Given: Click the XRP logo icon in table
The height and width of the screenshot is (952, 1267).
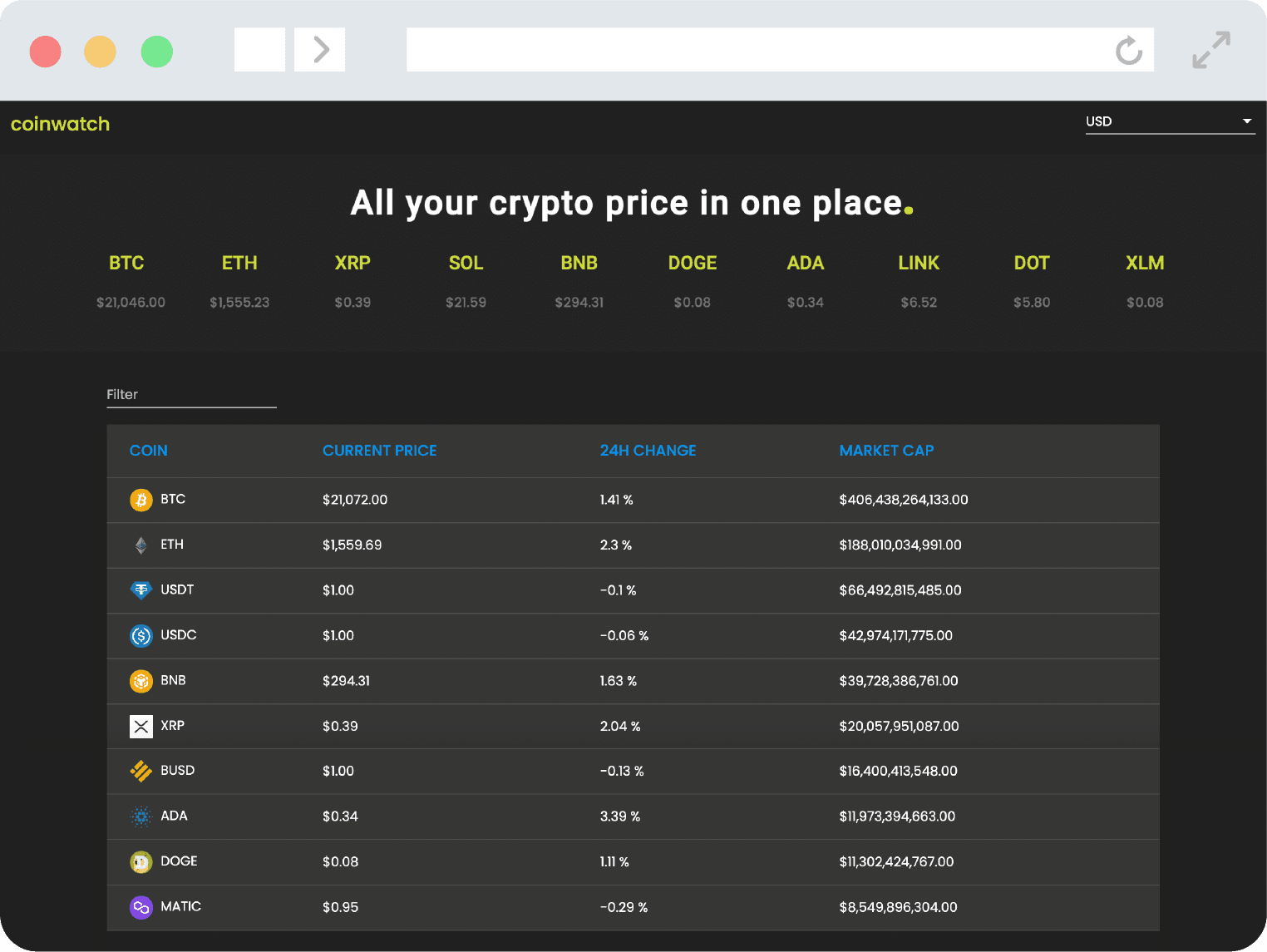Looking at the screenshot, I should pos(141,727).
